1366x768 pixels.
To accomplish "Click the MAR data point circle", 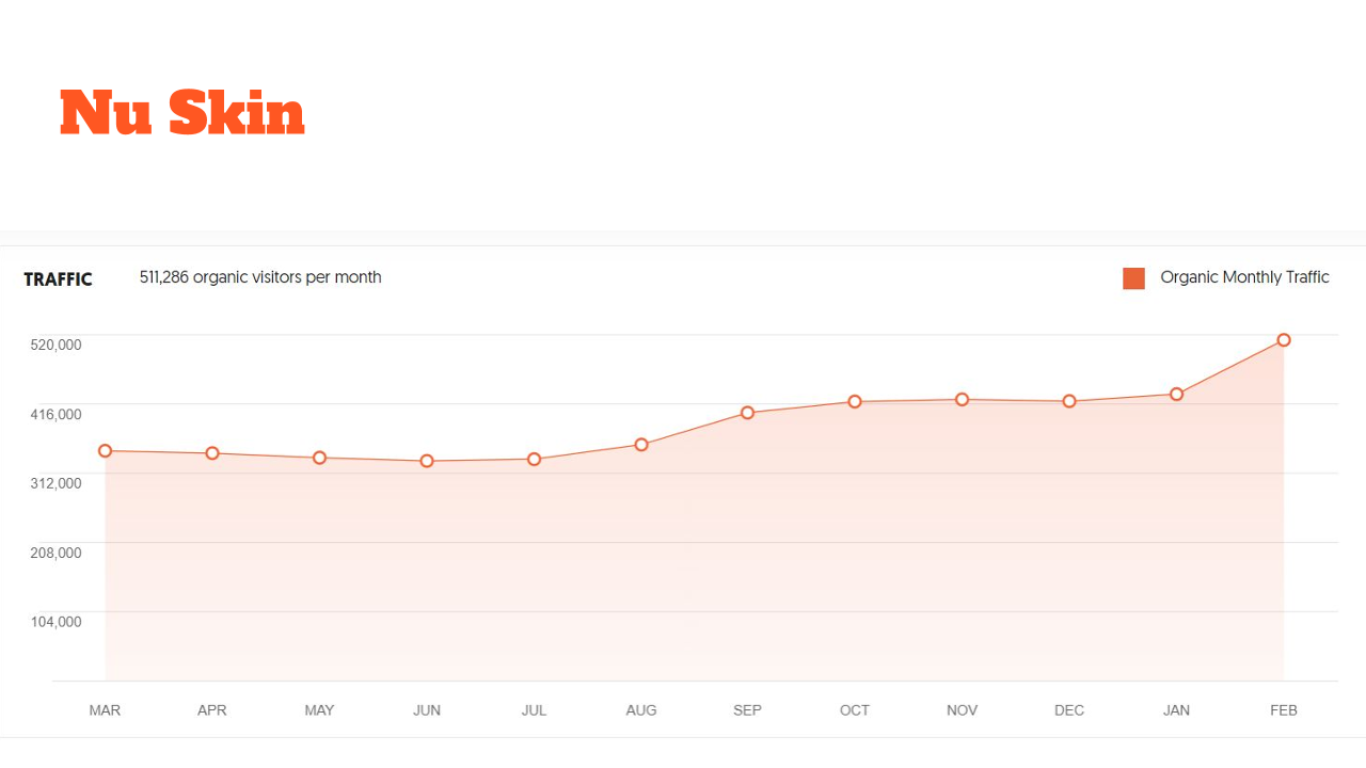I will coord(105,451).
